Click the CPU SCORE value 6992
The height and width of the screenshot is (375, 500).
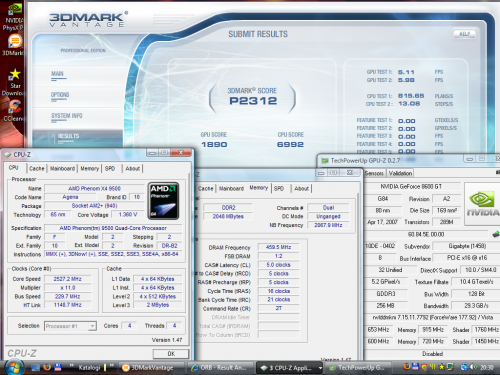[x=290, y=144]
